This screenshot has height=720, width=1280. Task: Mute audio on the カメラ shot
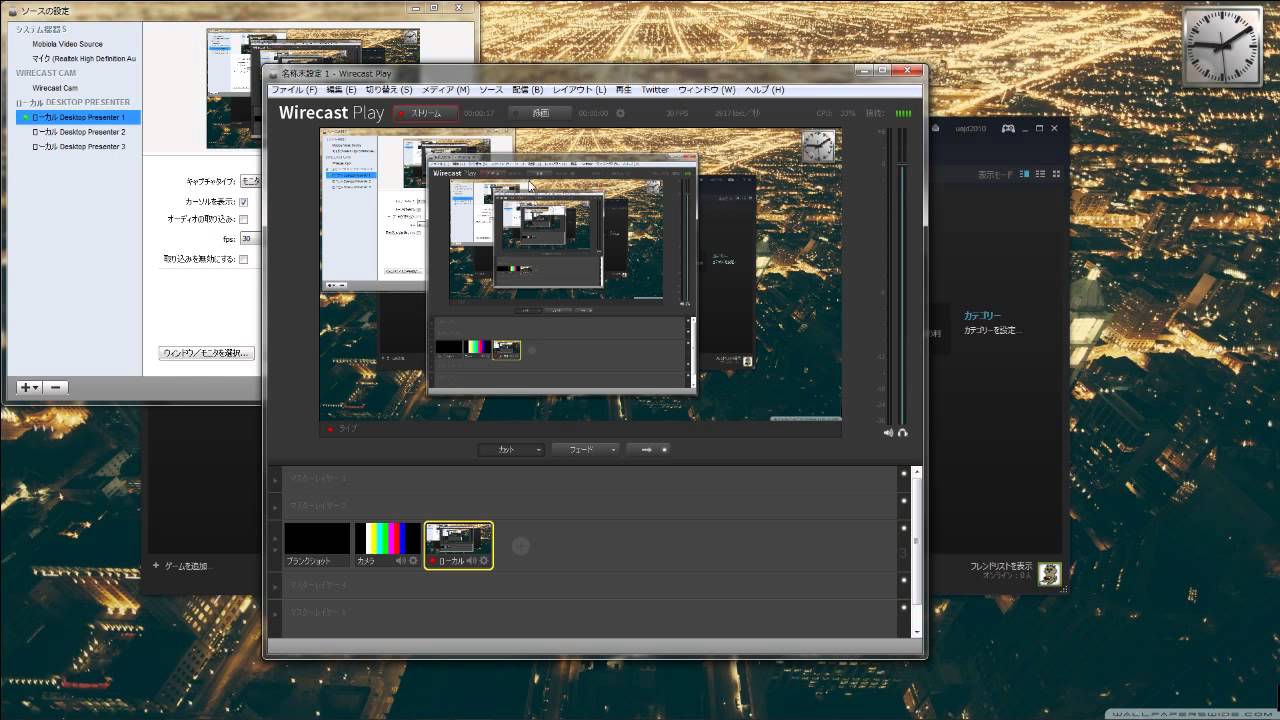tap(401, 561)
